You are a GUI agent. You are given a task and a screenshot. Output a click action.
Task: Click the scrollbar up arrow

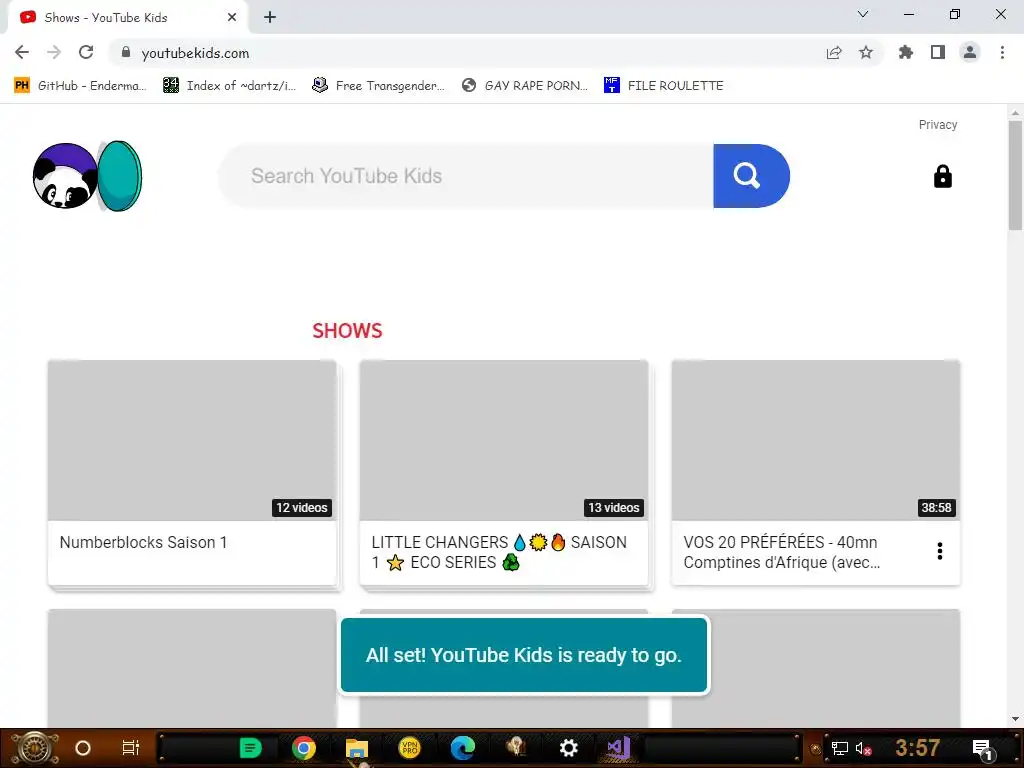point(1015,113)
